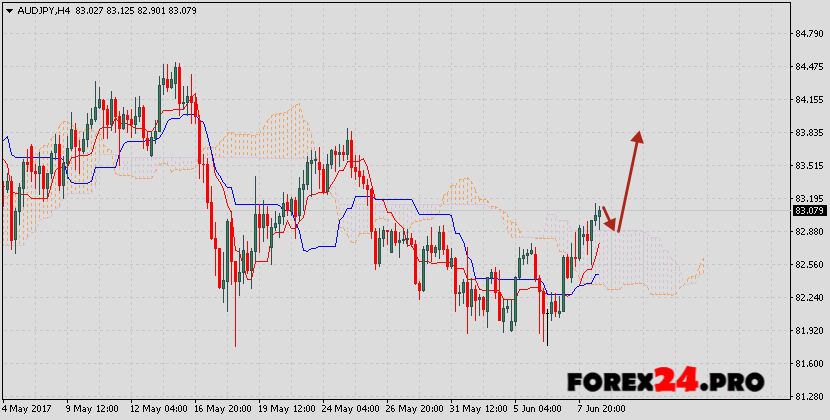Select the 12 May 04:00 time label

[x=158, y=409]
